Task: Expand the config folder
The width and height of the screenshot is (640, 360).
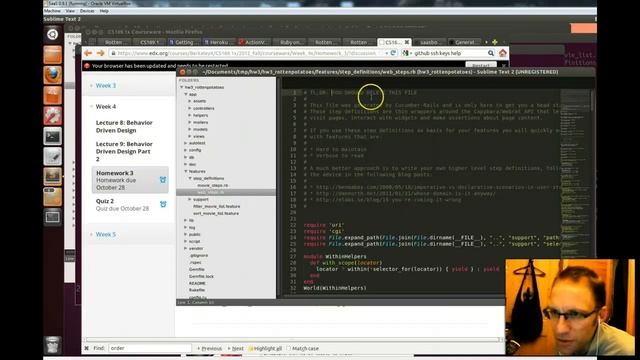Action: point(186,150)
